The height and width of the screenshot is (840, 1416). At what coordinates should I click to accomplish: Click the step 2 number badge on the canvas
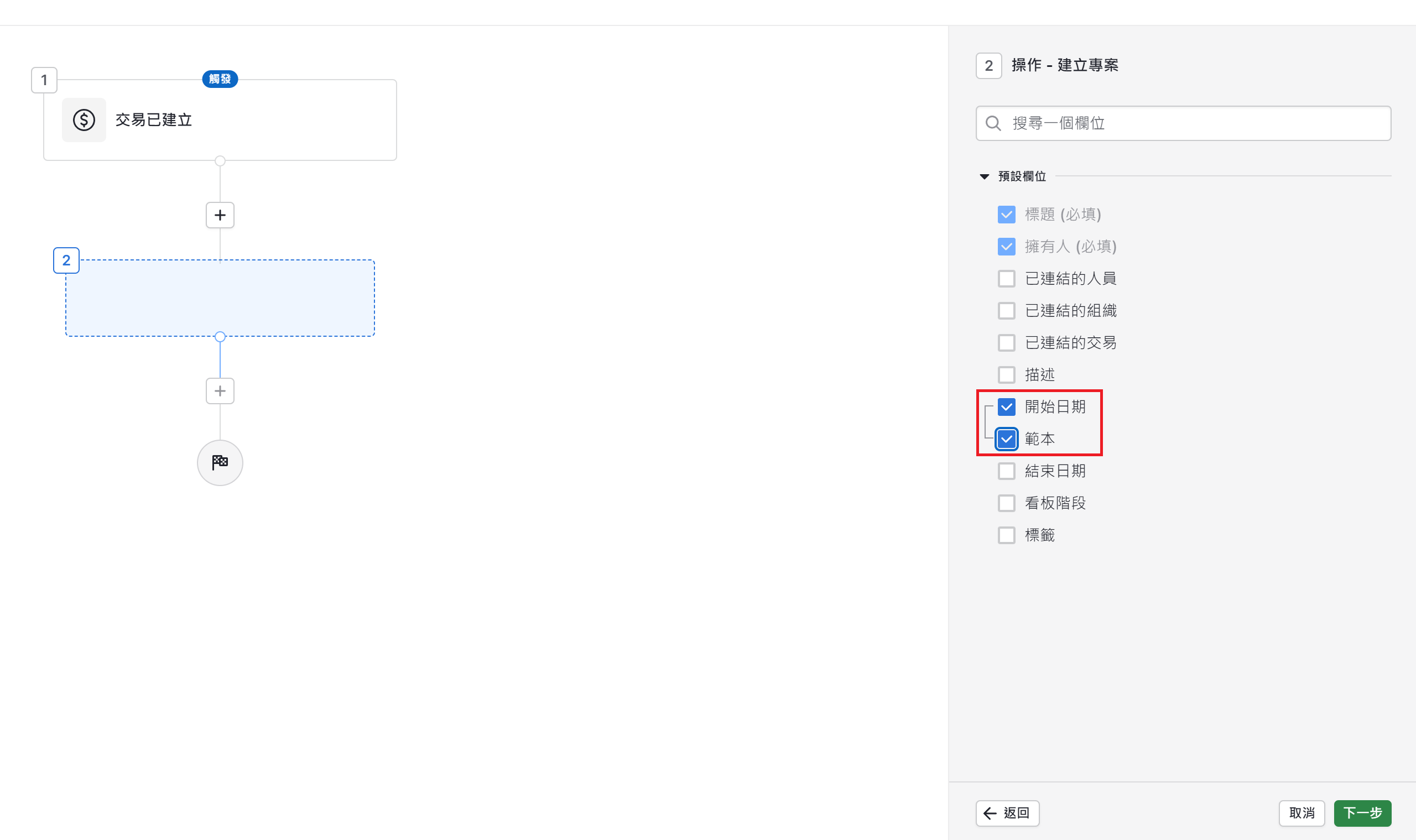[66, 260]
